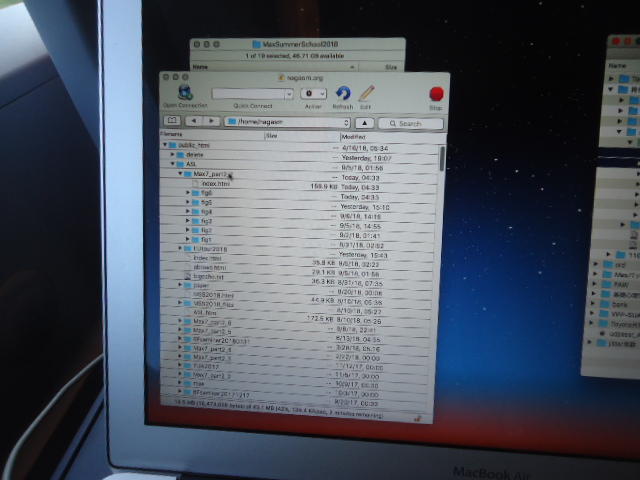Viewport: 640px width, 480px height.
Task: Click the 'Yesterday, 15:10' modified cell
Action: click(x=364, y=207)
